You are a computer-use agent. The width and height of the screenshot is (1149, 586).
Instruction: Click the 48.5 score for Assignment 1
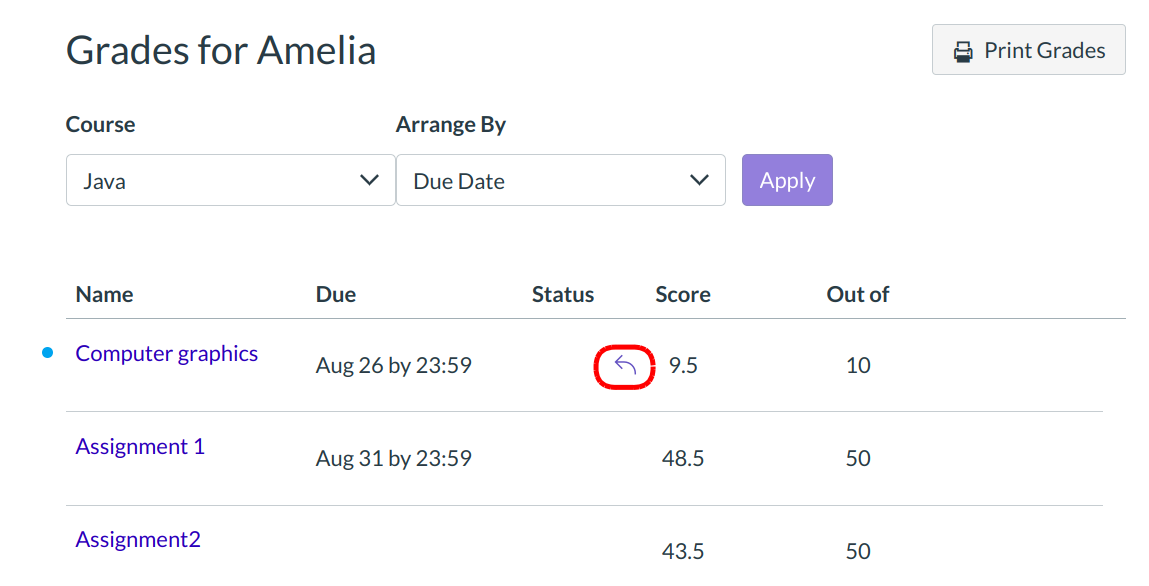[683, 459]
